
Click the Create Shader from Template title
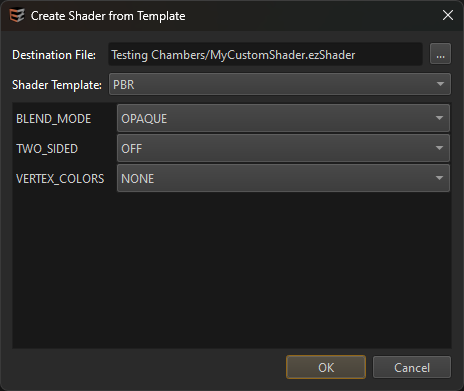108,16
